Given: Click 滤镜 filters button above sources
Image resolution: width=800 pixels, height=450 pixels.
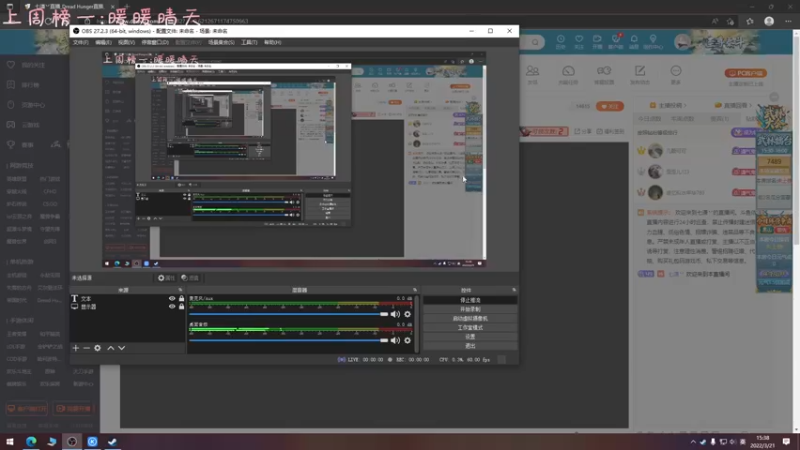Looking at the screenshot, I should [x=190, y=278].
